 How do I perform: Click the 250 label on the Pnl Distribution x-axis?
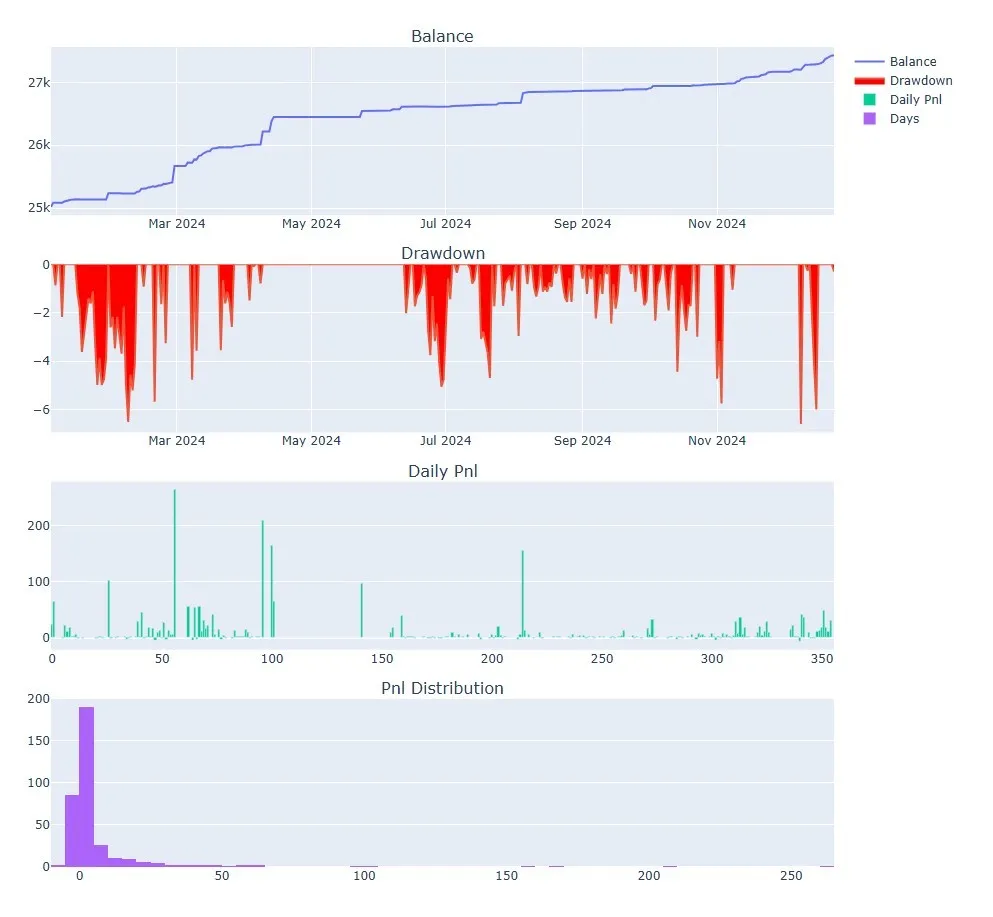(x=791, y=876)
